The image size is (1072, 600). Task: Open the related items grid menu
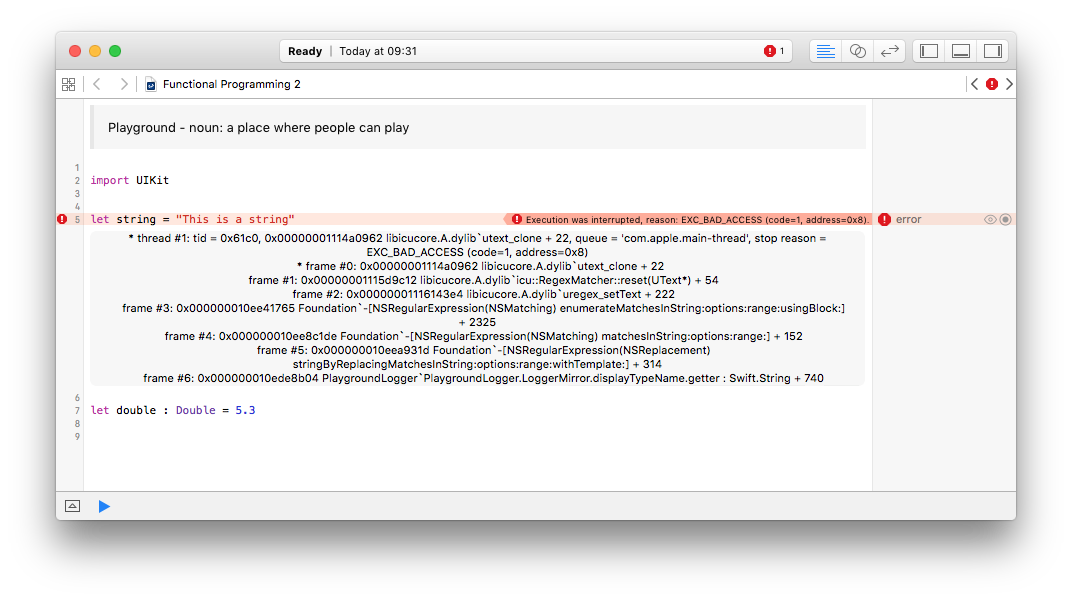click(x=68, y=84)
